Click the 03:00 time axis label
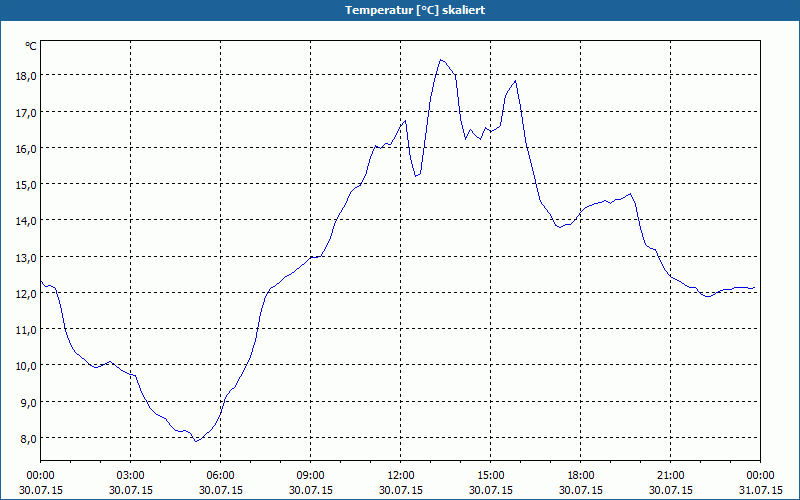 pyautogui.click(x=131, y=476)
